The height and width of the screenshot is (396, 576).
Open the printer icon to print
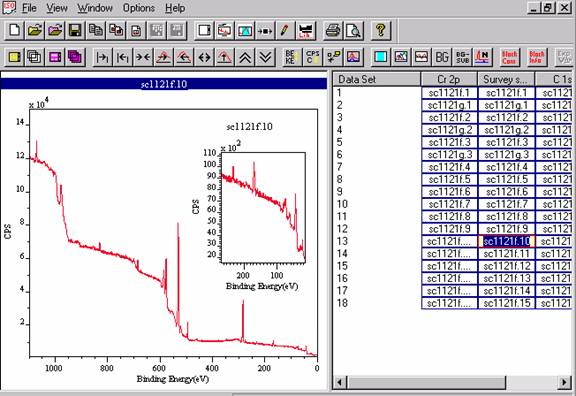(333, 30)
